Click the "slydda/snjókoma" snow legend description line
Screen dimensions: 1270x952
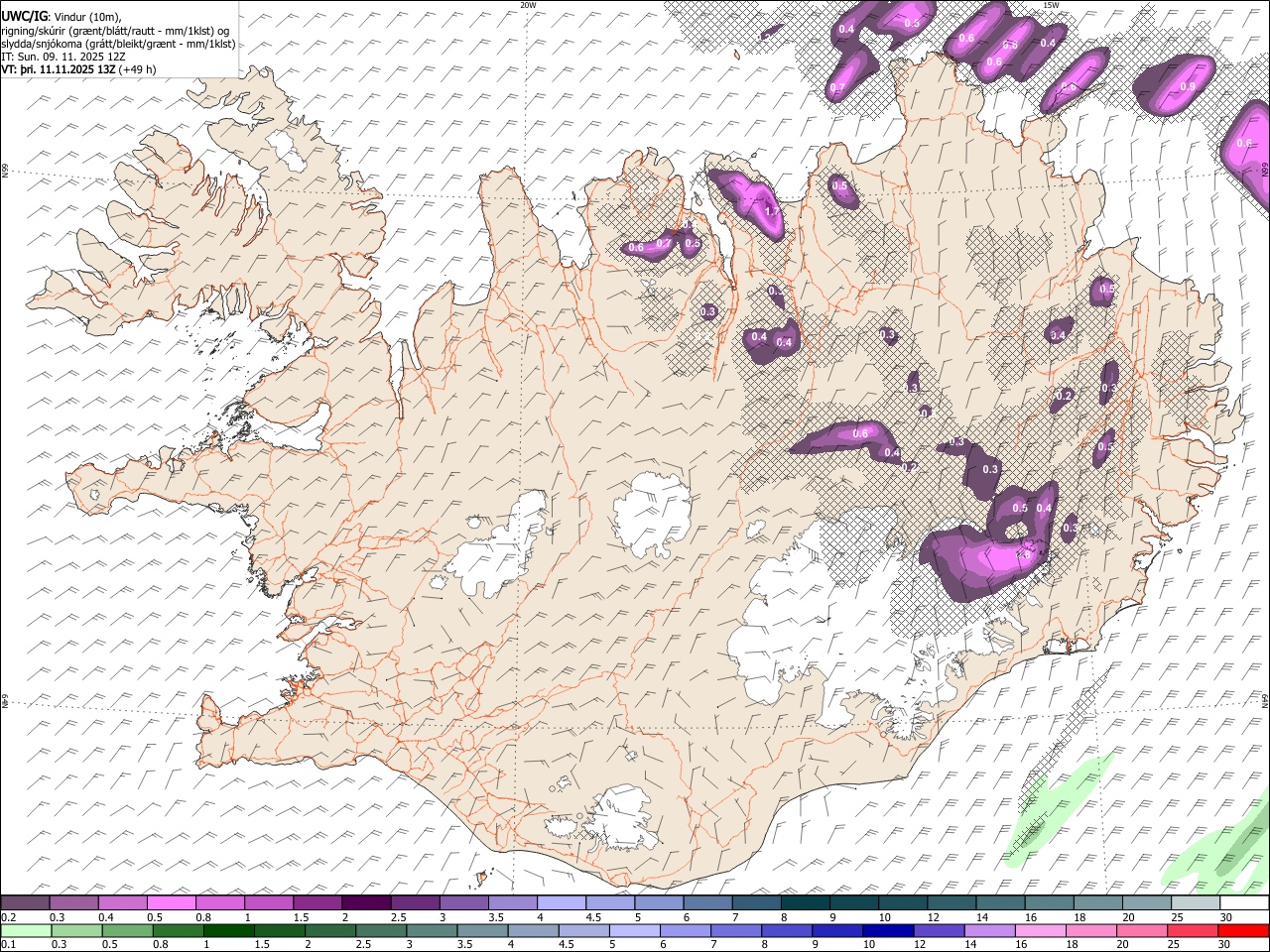click(118, 44)
